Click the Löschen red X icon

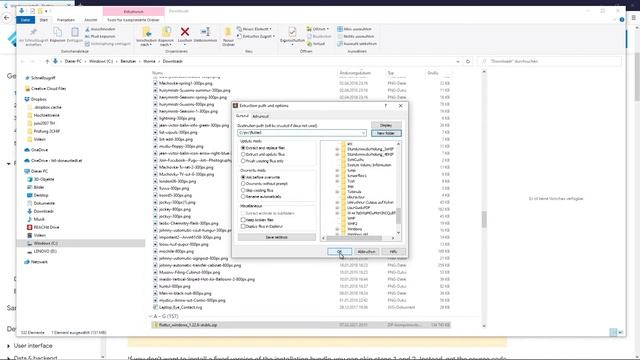tap(185, 32)
